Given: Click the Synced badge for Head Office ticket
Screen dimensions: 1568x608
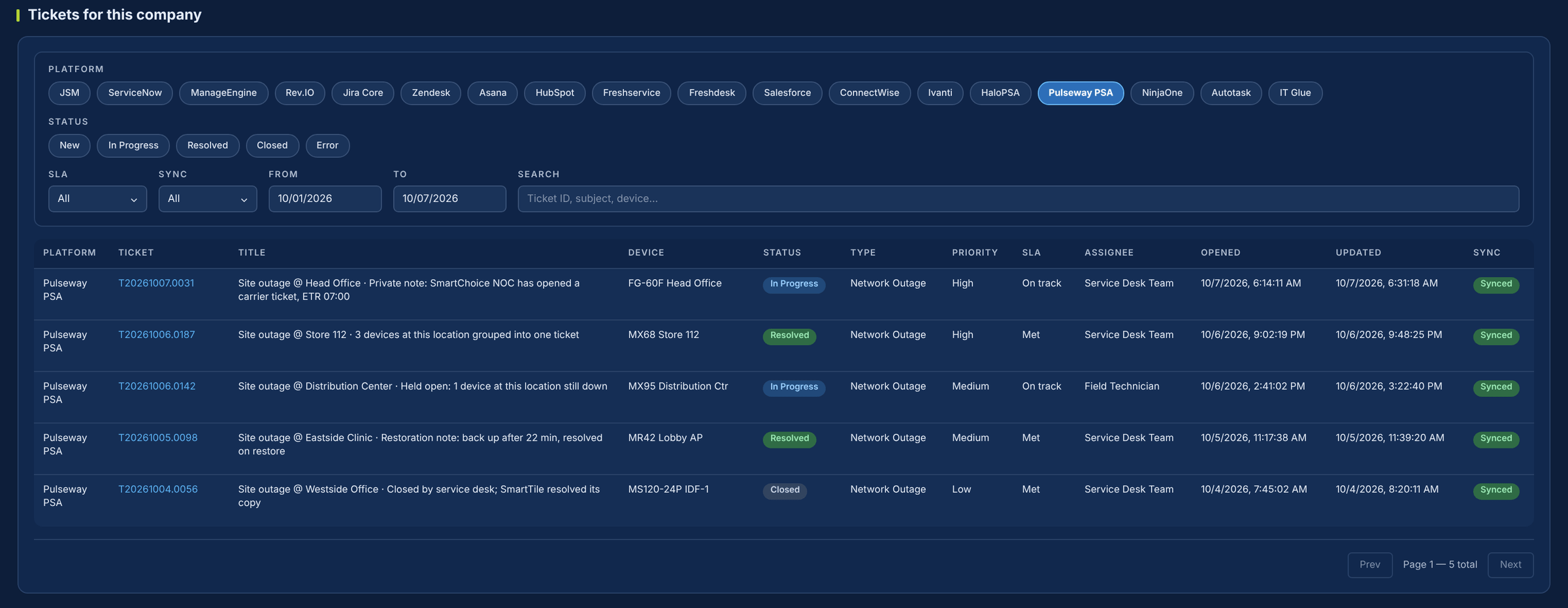Looking at the screenshot, I should pos(1496,284).
